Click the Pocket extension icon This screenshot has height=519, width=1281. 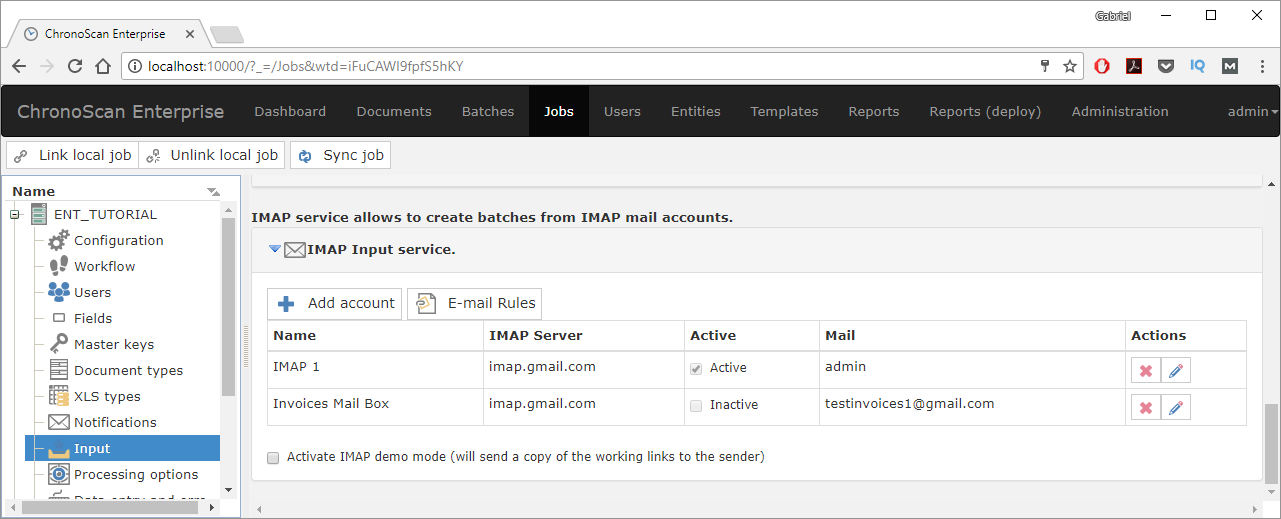click(1166, 66)
